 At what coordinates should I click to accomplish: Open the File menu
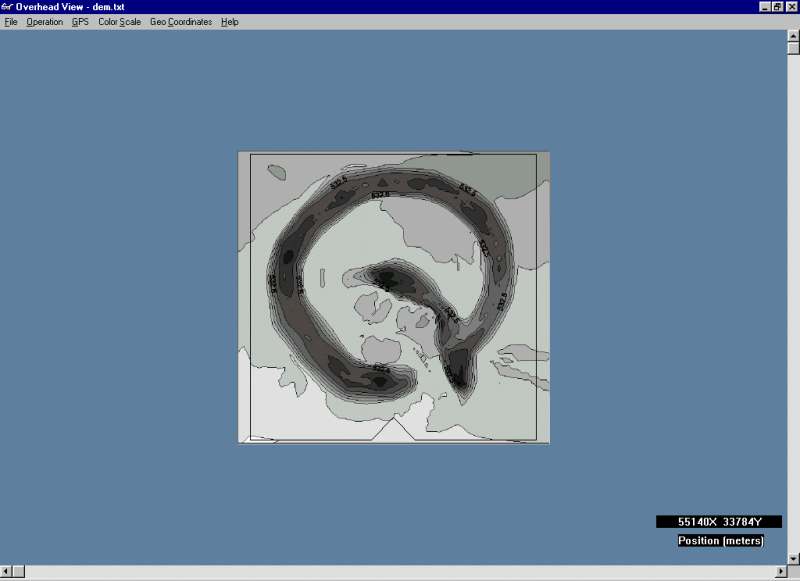click(x=11, y=22)
